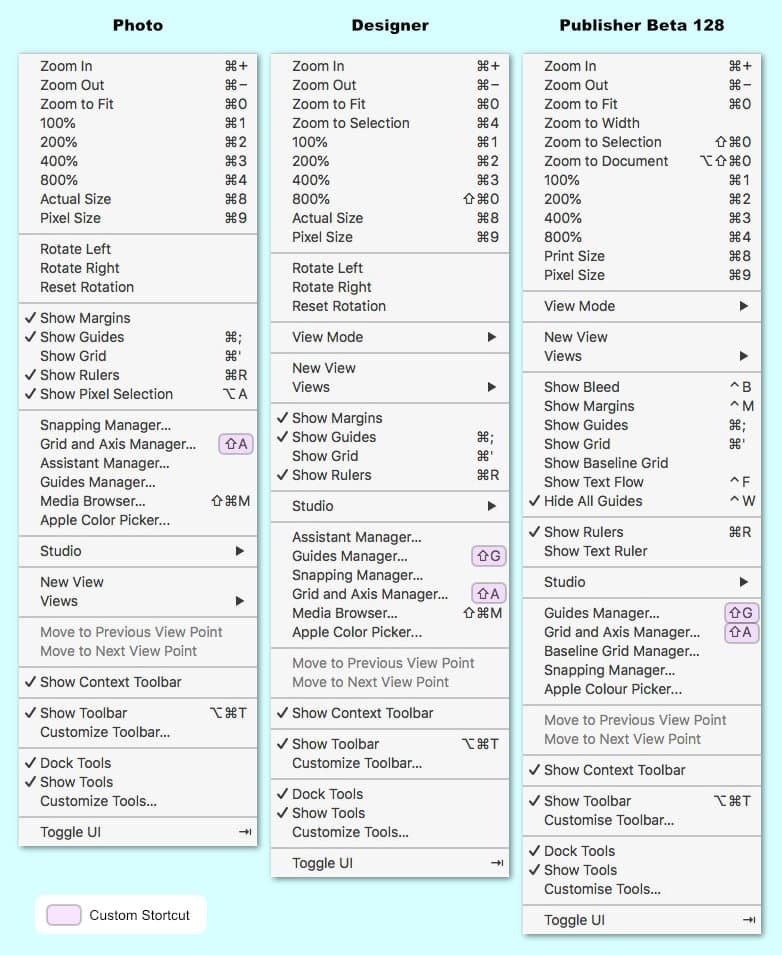Select Show Text Flow in Publisher menu

[x=642, y=482]
